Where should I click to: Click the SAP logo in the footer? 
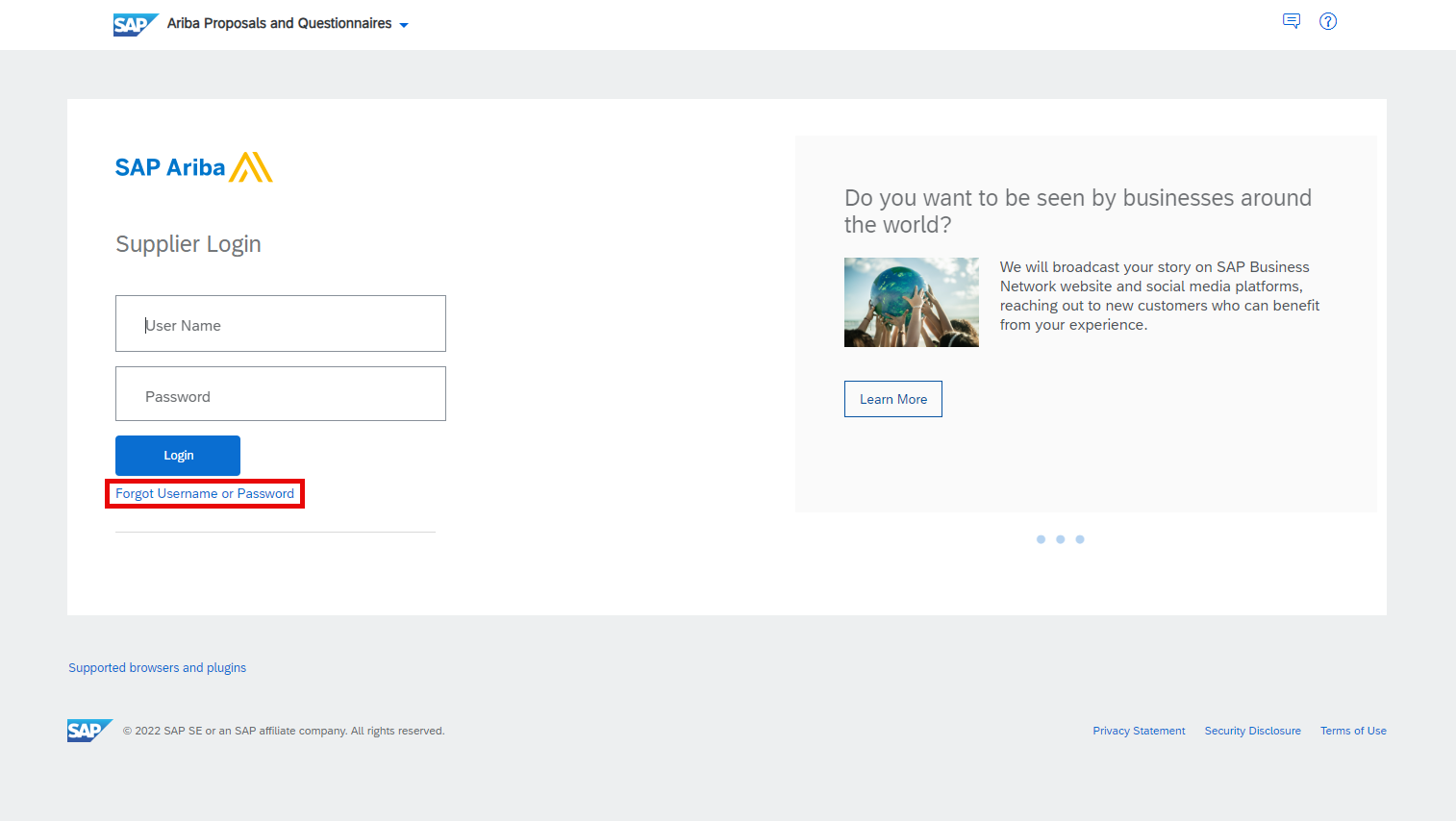pyautogui.click(x=89, y=731)
